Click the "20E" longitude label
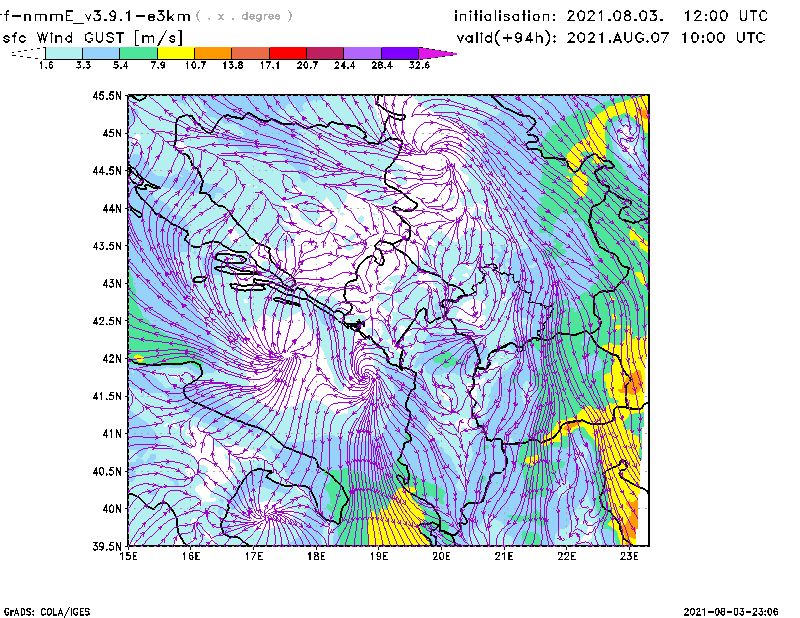The height and width of the screenshot is (618, 800). [441, 556]
